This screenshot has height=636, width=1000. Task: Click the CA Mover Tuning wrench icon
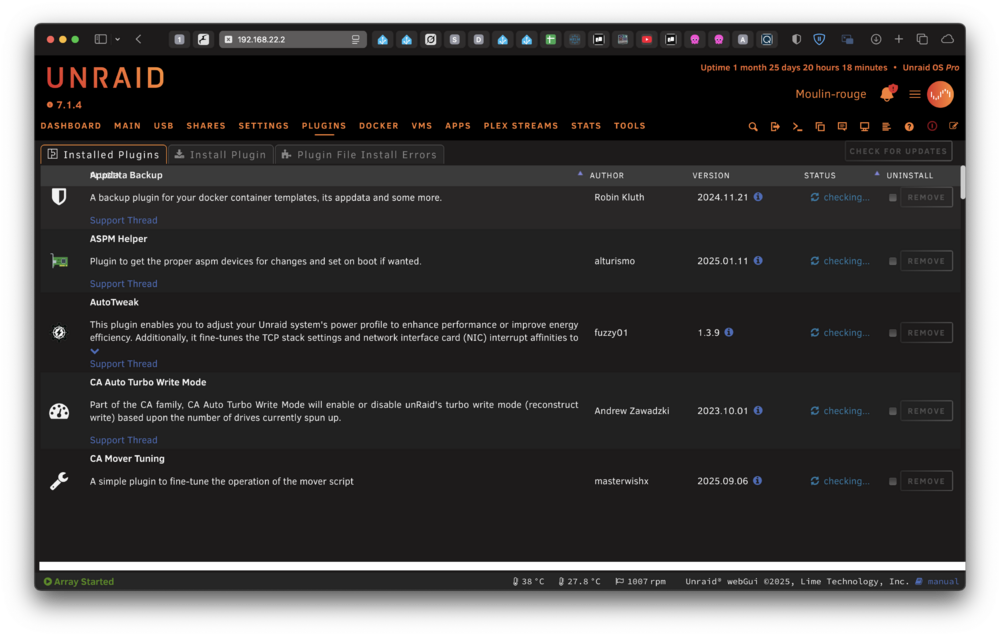(59, 481)
